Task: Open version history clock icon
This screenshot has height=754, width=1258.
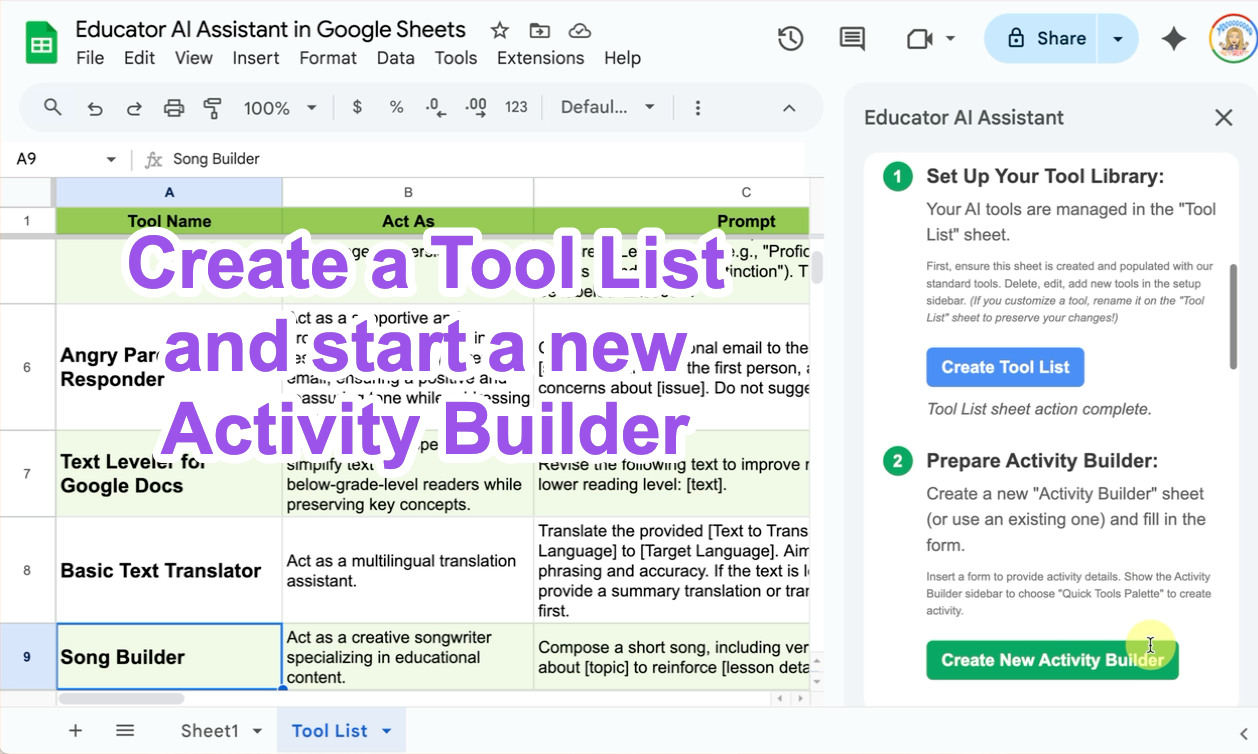Action: [791, 39]
